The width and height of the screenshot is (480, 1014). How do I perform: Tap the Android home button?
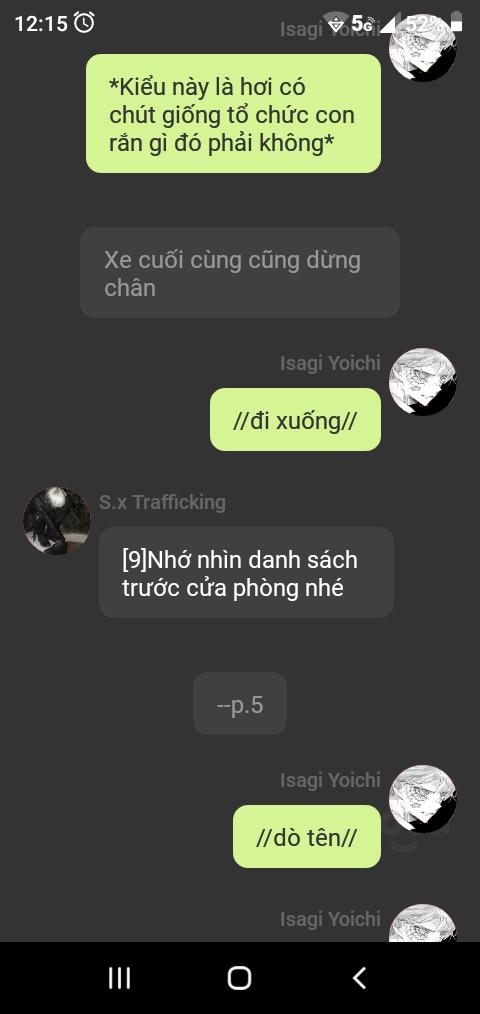tap(239, 978)
